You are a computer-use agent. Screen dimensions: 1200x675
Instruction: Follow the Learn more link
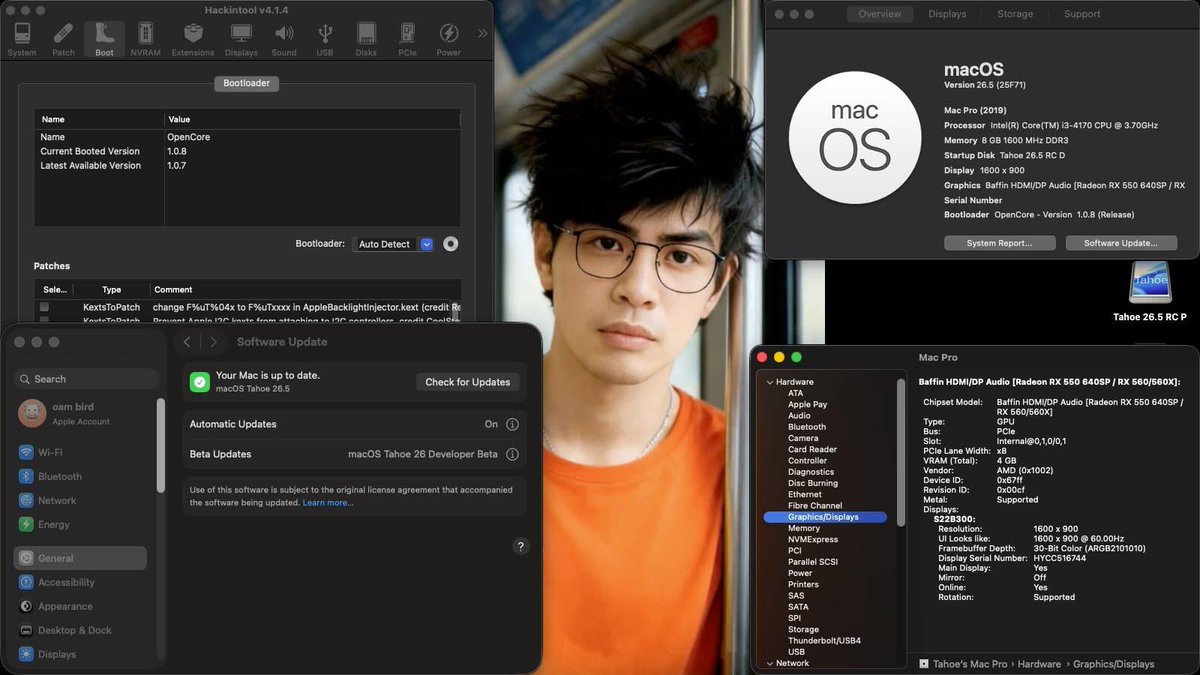tap(328, 503)
